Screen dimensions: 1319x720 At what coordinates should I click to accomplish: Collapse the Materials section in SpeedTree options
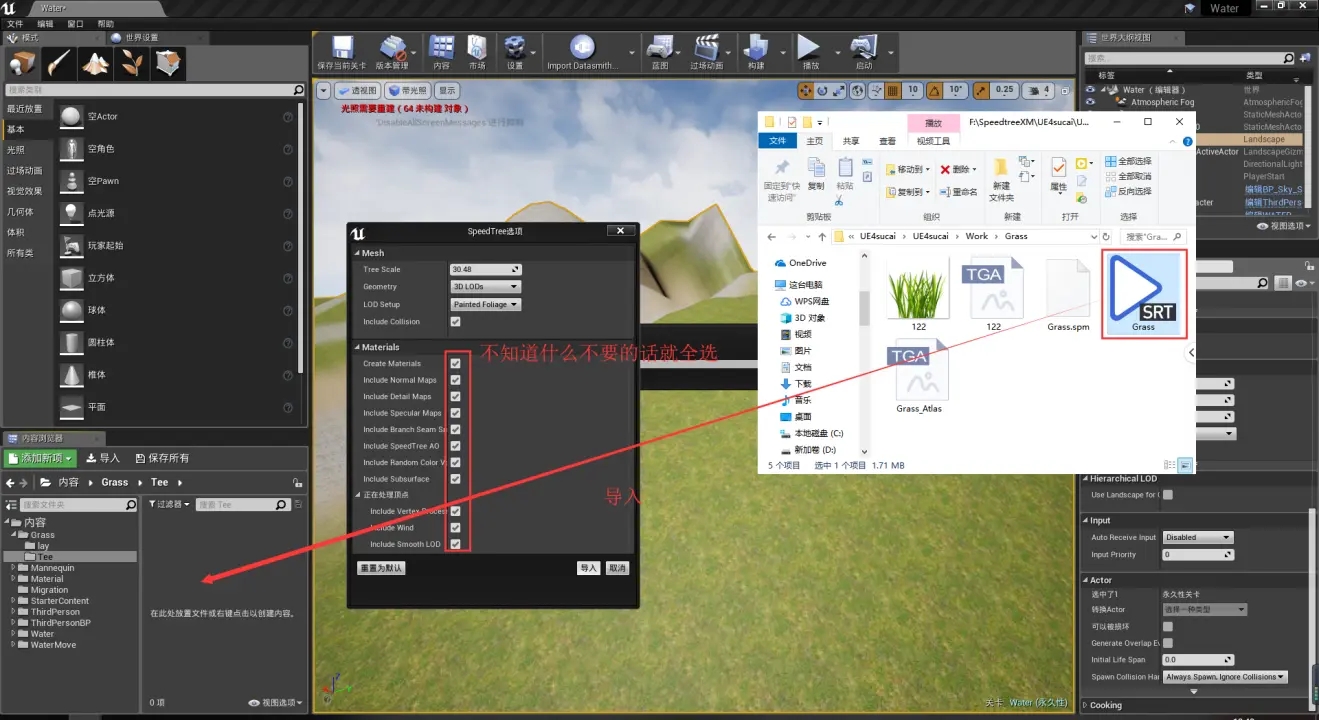(x=356, y=347)
